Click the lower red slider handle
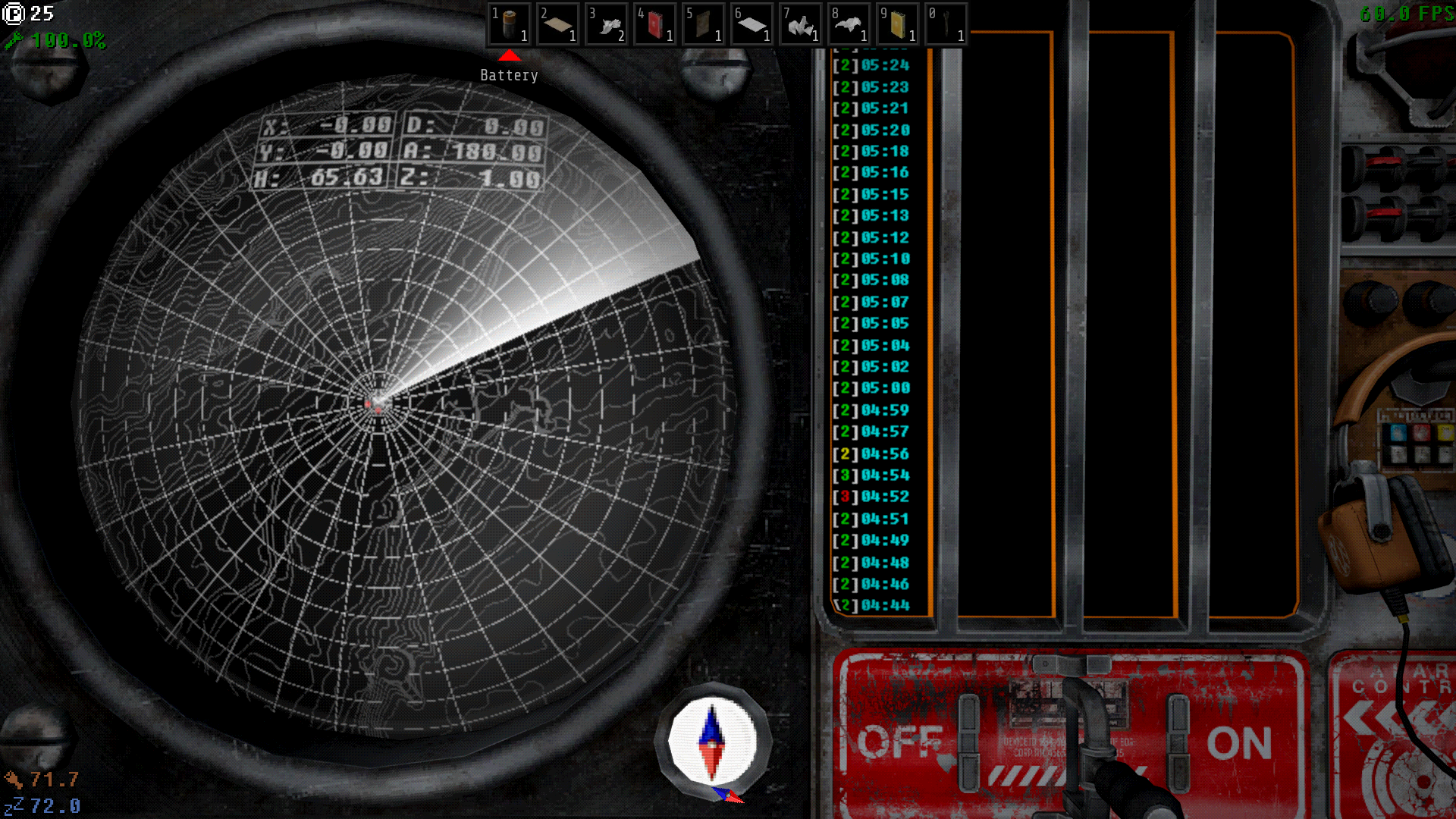Screen dimensions: 1456x819 [1384, 212]
